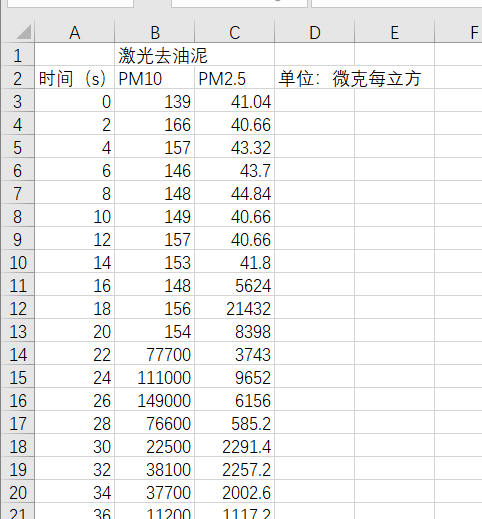Select the time cell showing 30

(x=75, y=446)
